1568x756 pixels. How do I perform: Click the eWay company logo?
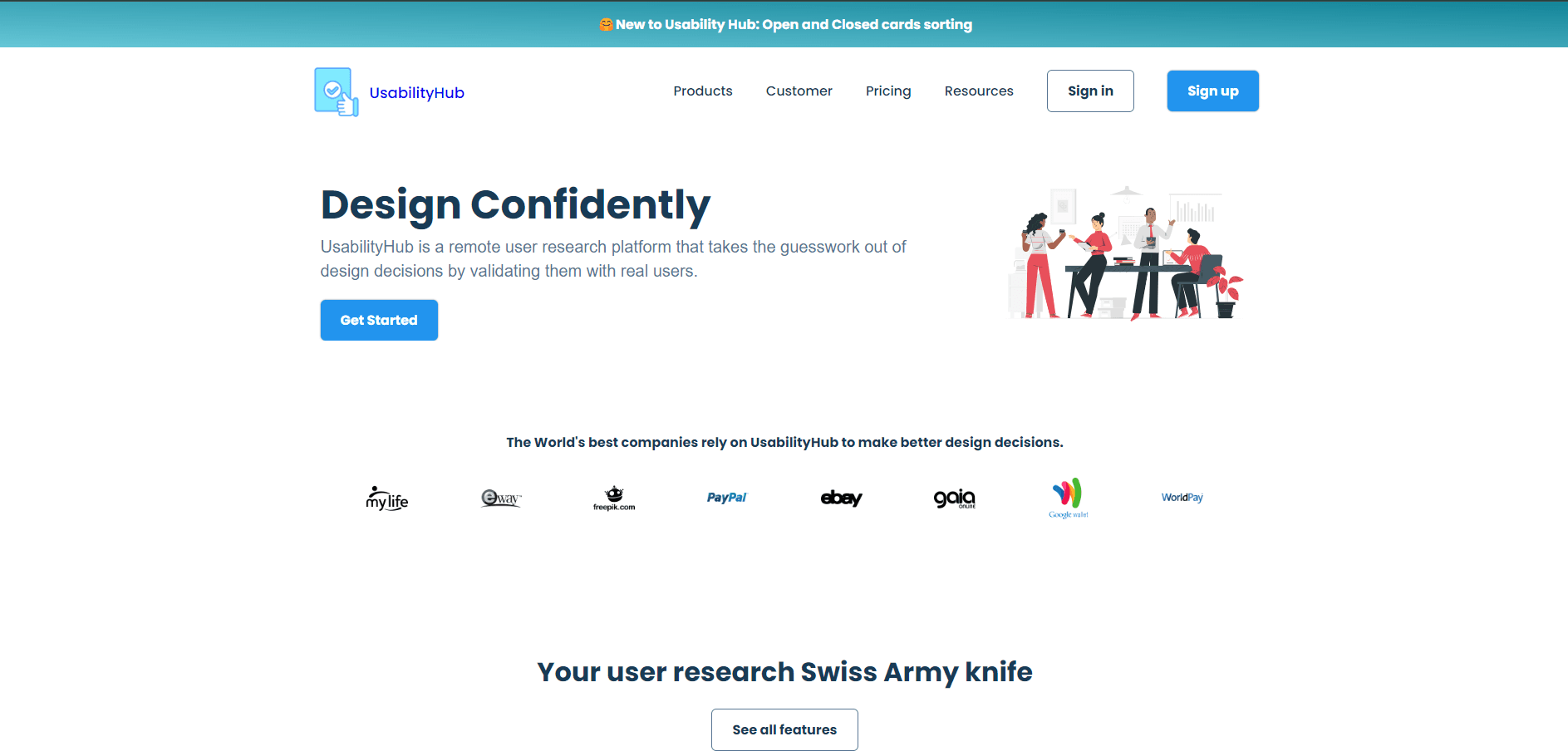501,498
